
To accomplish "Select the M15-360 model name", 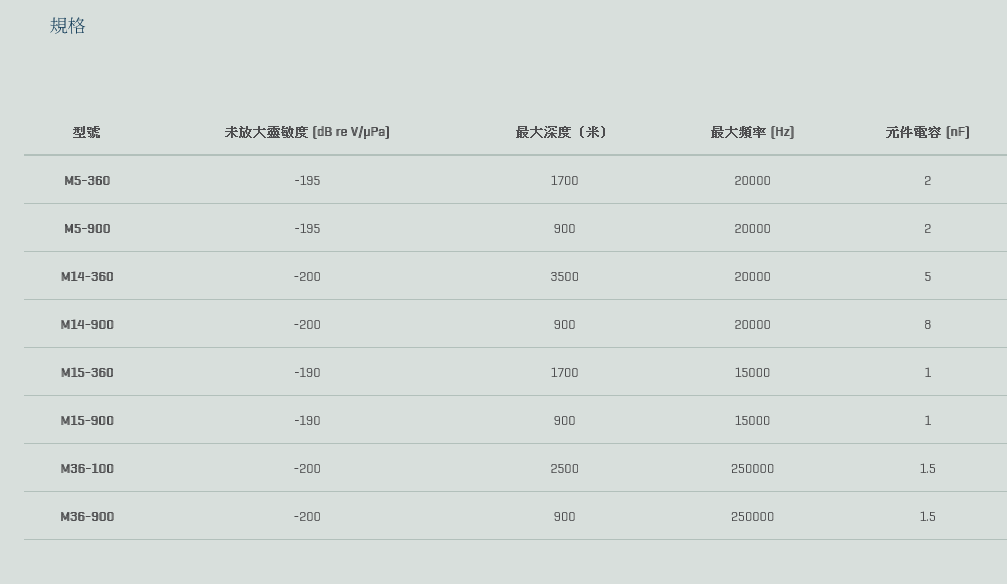I will click(x=87, y=373).
